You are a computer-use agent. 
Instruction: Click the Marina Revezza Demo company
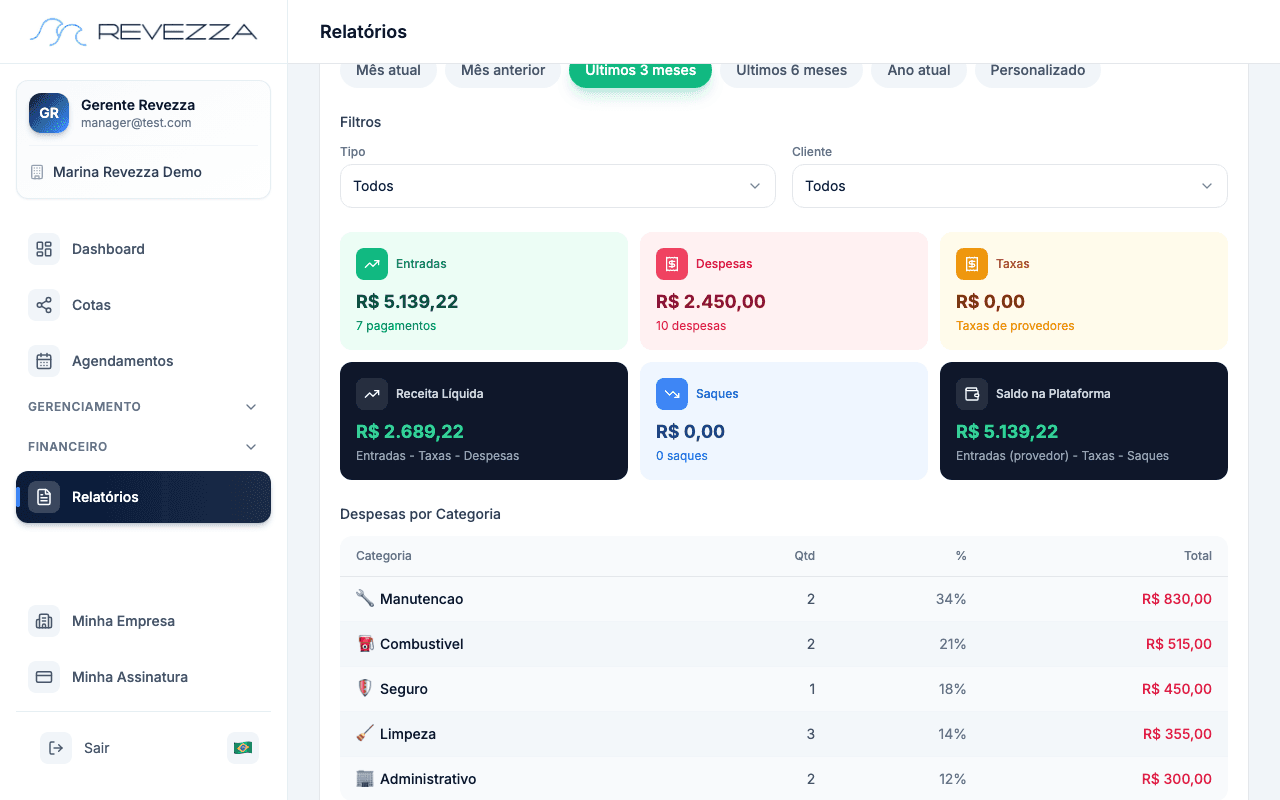127,172
